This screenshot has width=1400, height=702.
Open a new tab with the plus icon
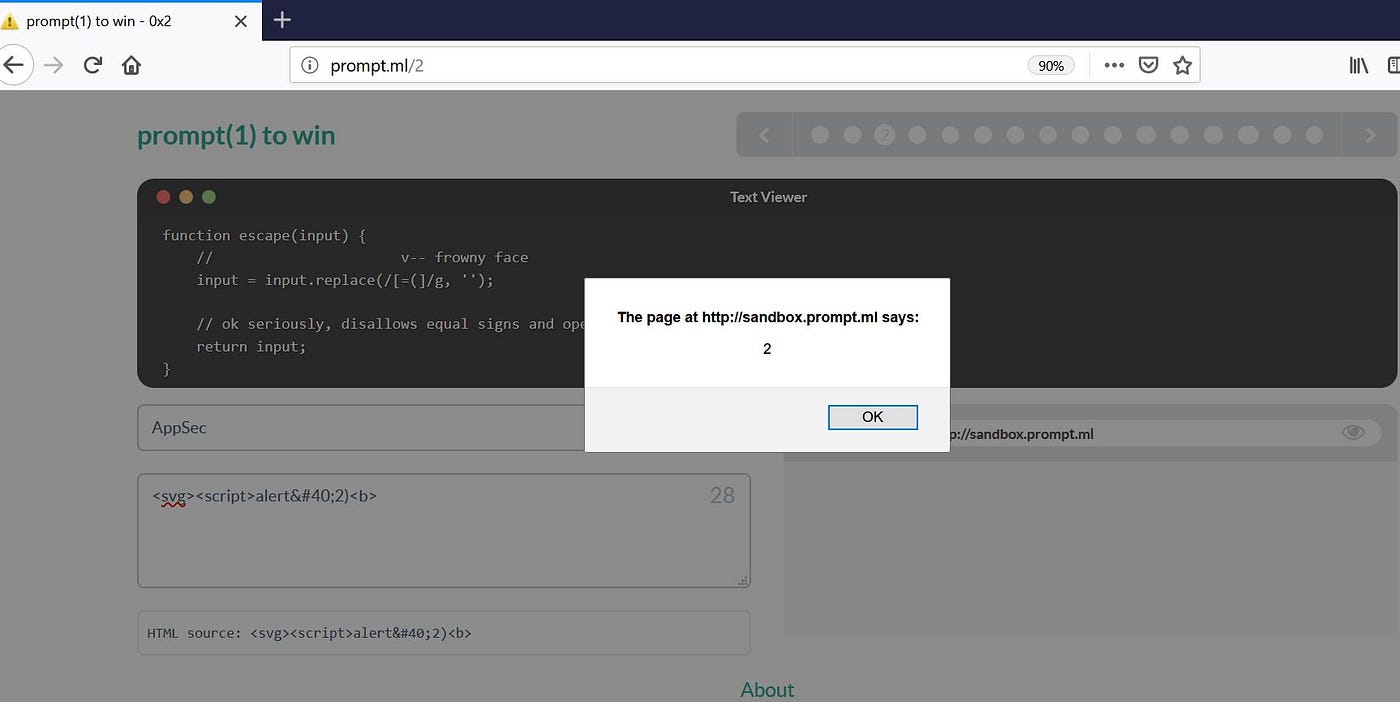(x=281, y=19)
